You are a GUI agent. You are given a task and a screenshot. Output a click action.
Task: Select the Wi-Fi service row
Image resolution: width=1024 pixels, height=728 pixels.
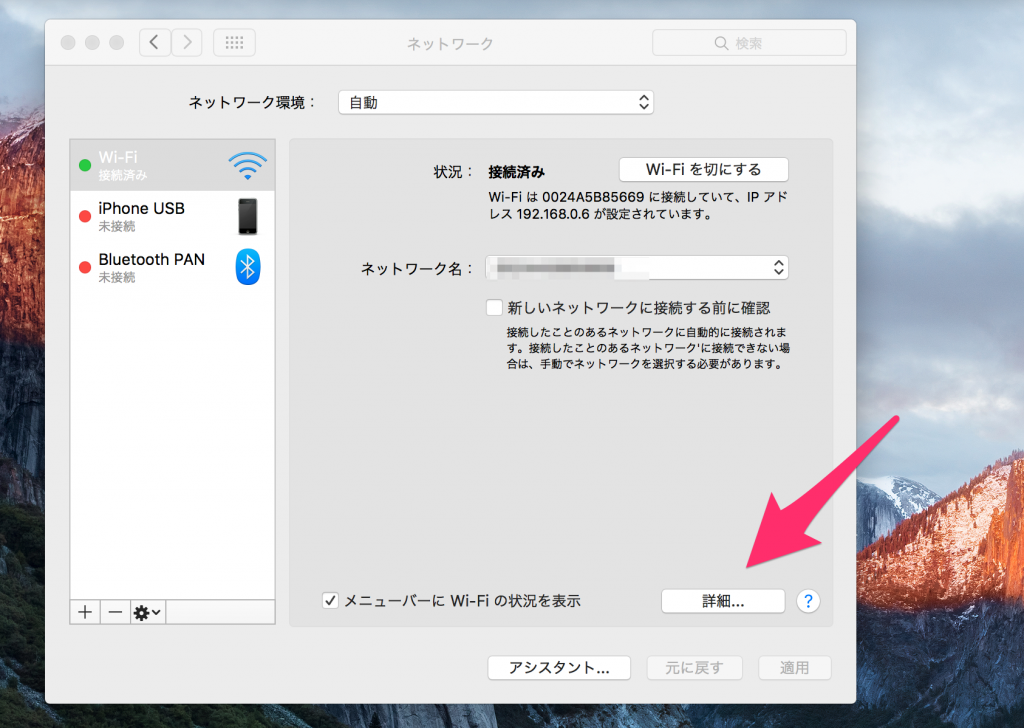[172, 165]
